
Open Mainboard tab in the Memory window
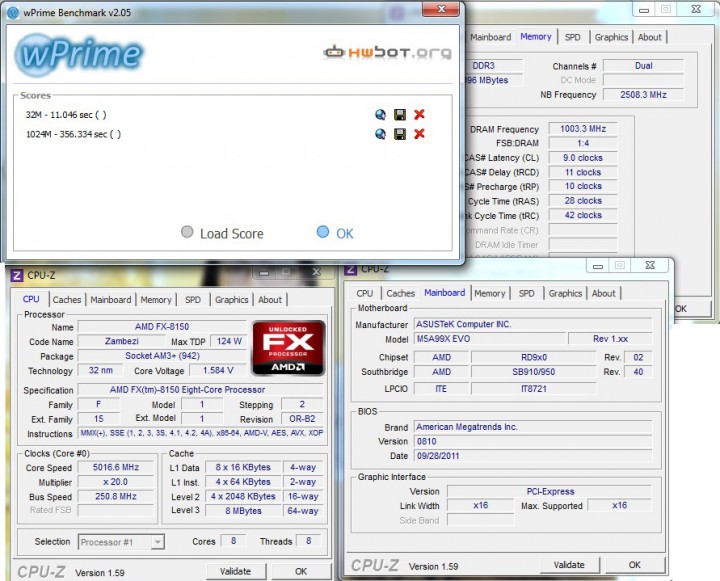(490, 37)
